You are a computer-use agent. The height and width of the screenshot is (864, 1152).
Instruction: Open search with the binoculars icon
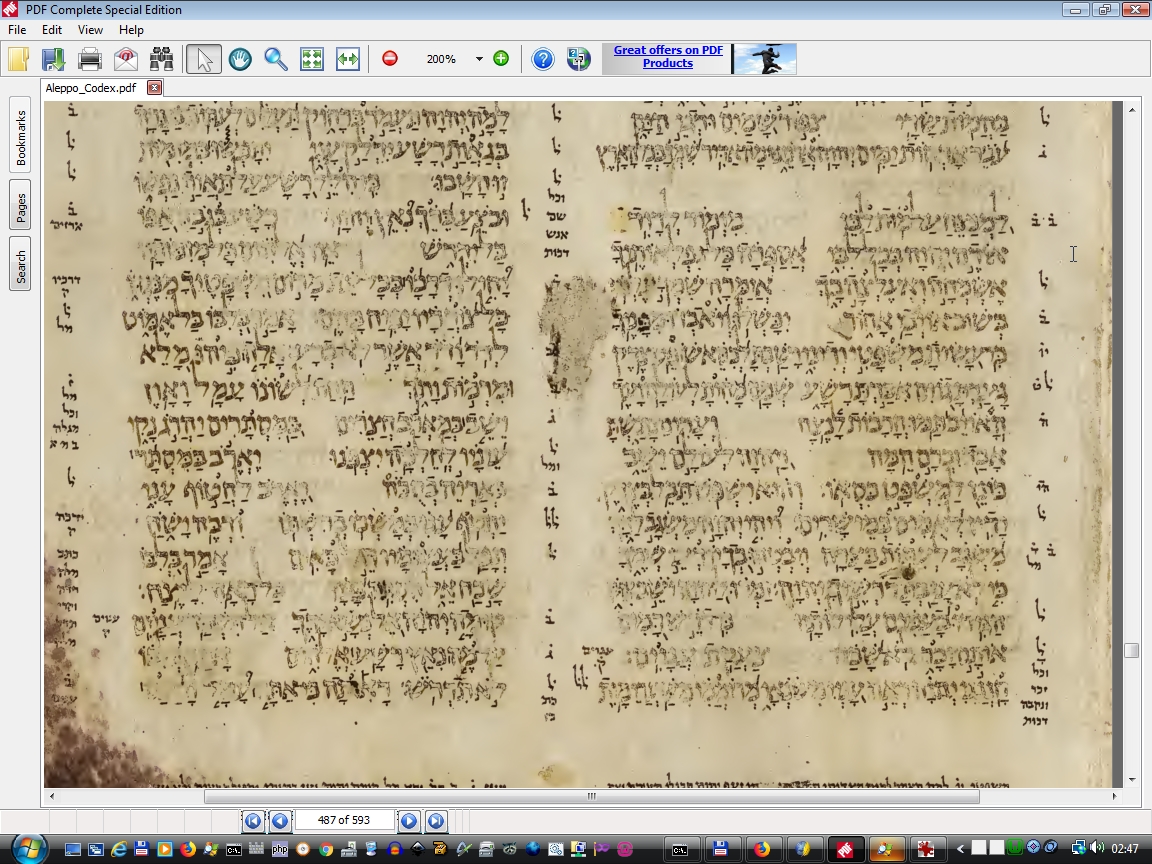pyautogui.click(x=162, y=59)
